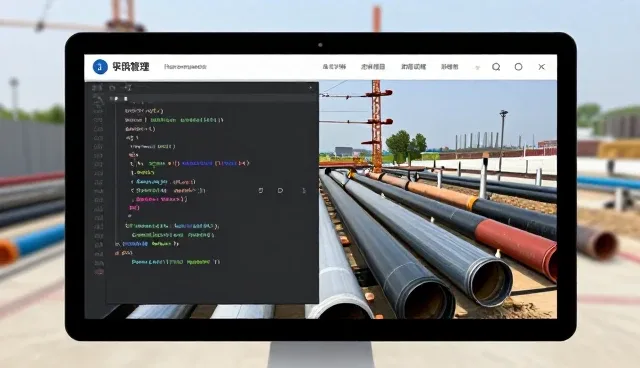This screenshot has height=368, width=640.
Task: Click the first icon in the code panel toolbar
Action: (97, 88)
